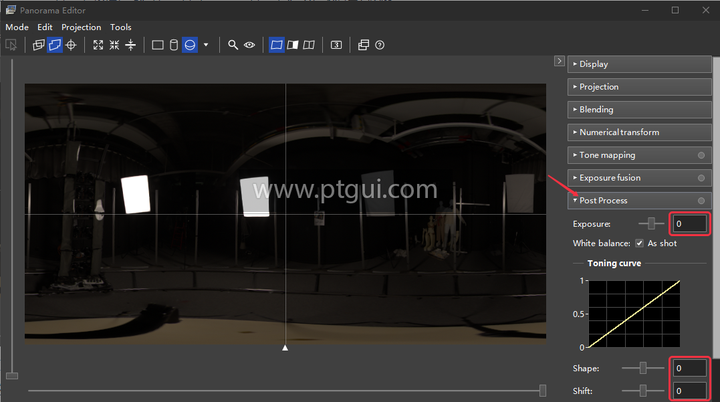
Task: Choose the rectilinear projection icon
Action: [158, 45]
